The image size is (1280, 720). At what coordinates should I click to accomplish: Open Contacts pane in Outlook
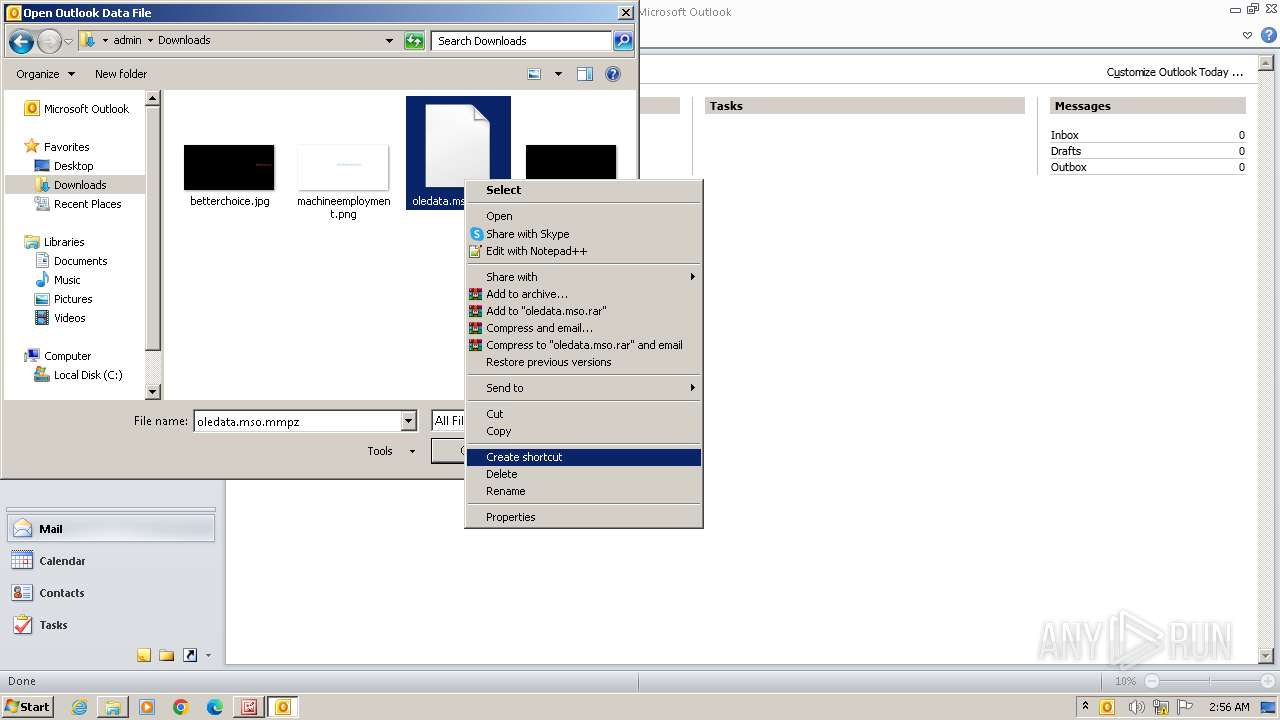[x=111, y=593]
